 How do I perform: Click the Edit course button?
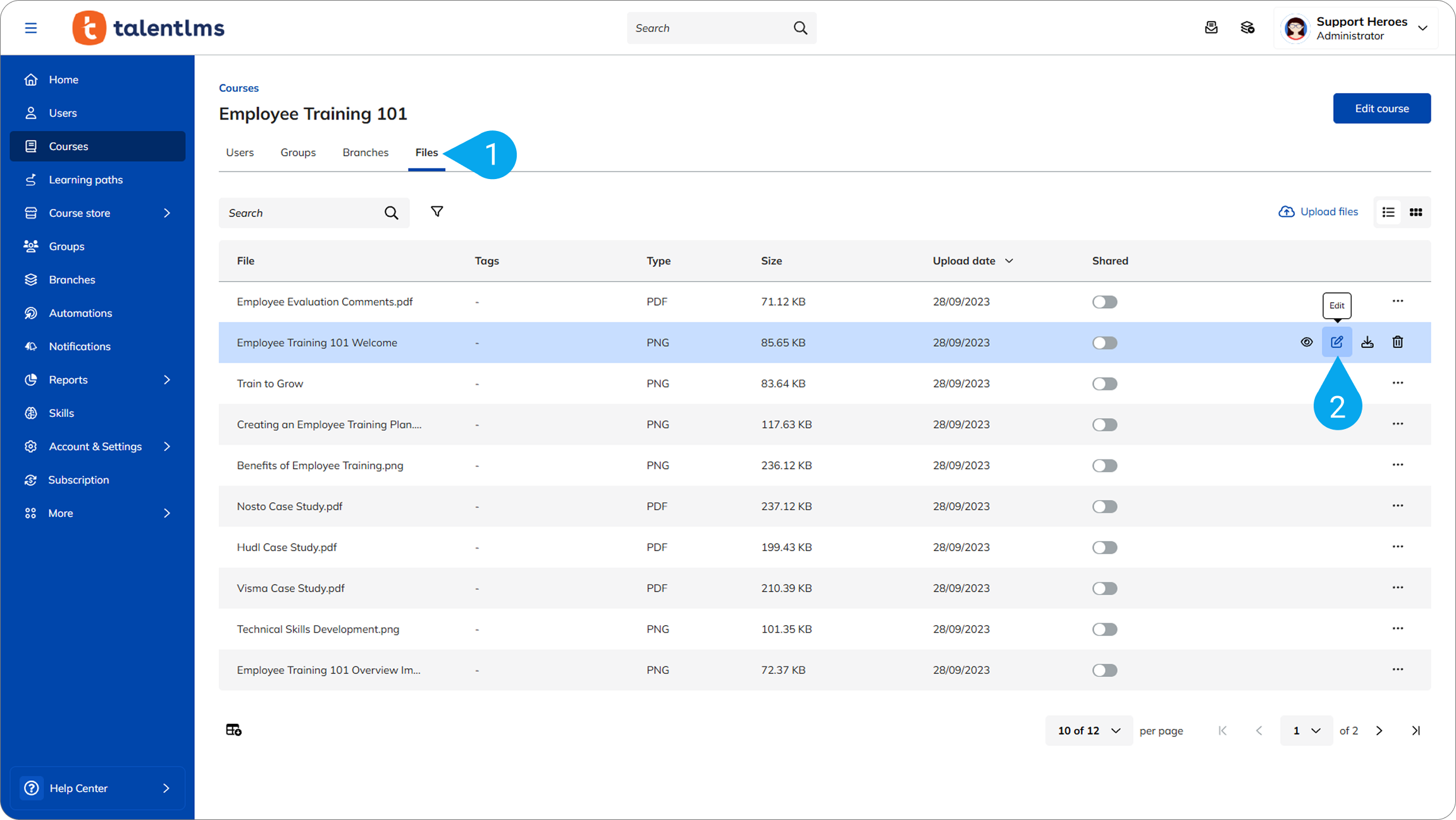click(x=1381, y=109)
